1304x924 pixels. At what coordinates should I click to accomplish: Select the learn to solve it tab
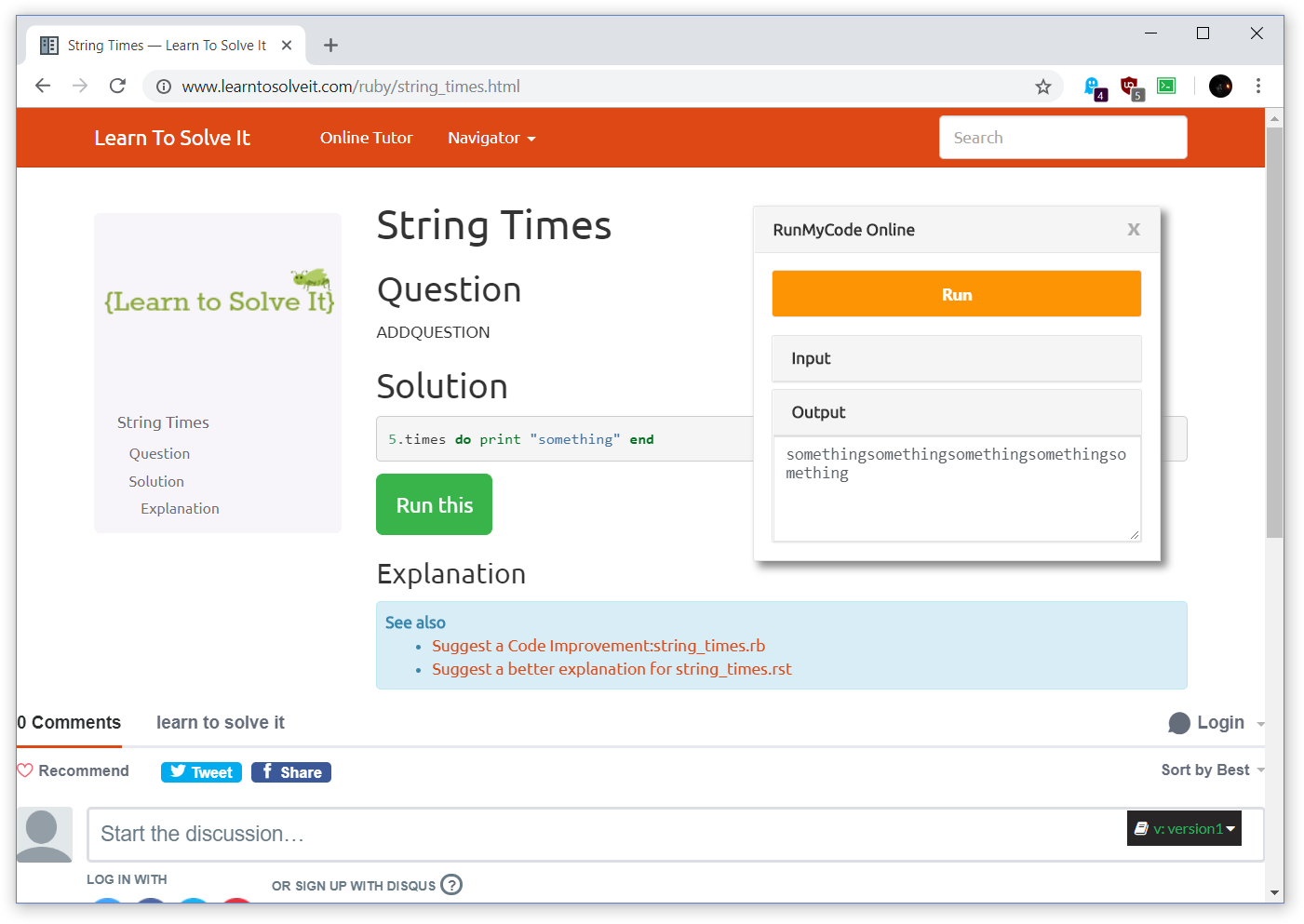coord(221,723)
